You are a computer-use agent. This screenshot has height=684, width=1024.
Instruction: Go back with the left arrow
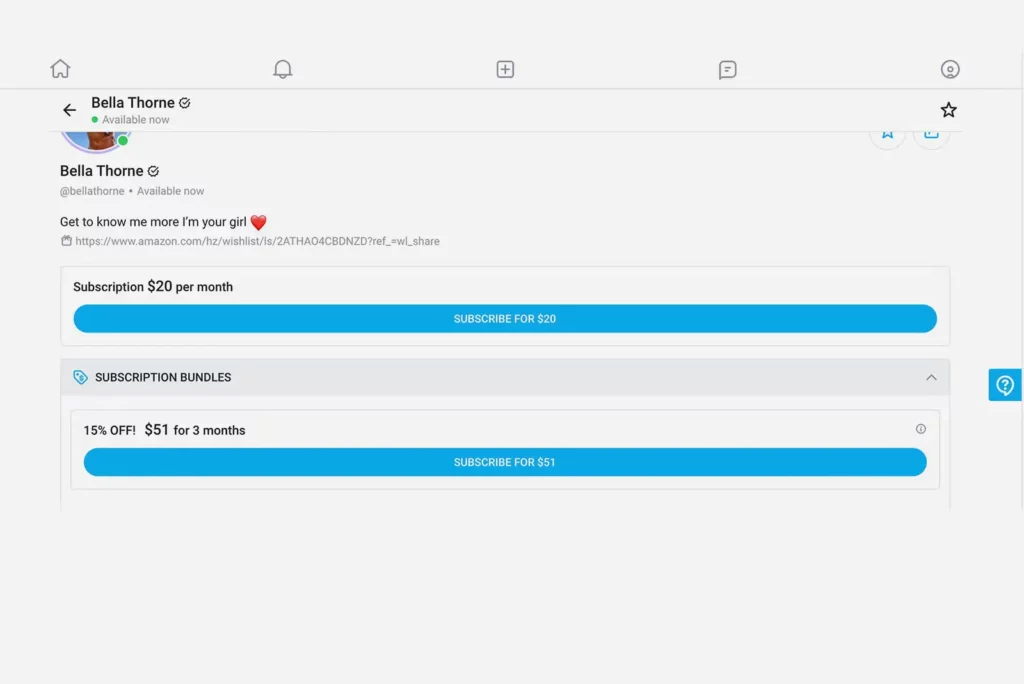click(69, 110)
